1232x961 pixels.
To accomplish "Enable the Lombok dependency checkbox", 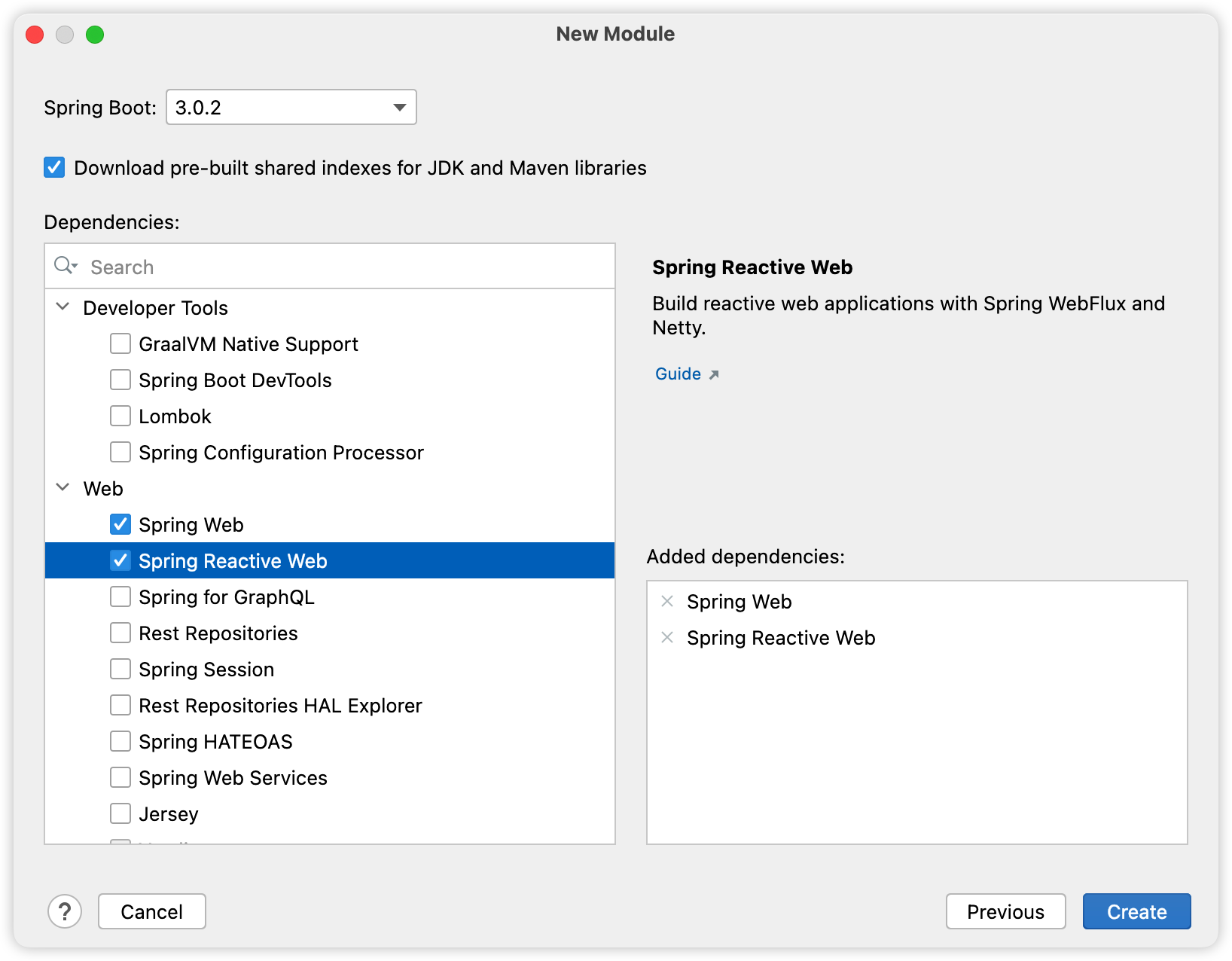I will pos(120,416).
